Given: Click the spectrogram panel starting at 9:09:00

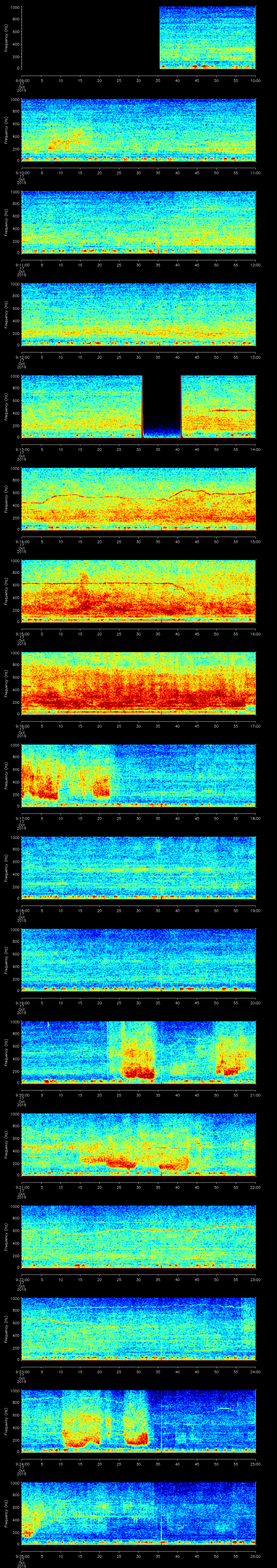Looking at the screenshot, I should 139,38.
